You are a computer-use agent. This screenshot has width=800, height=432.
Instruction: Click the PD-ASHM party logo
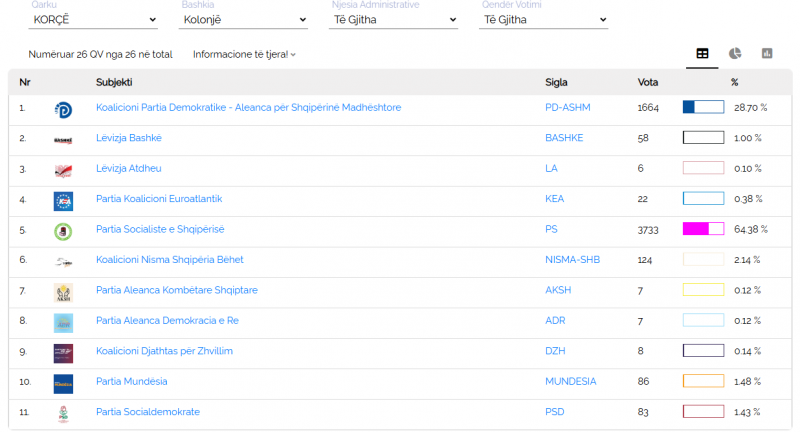pyautogui.click(x=63, y=110)
